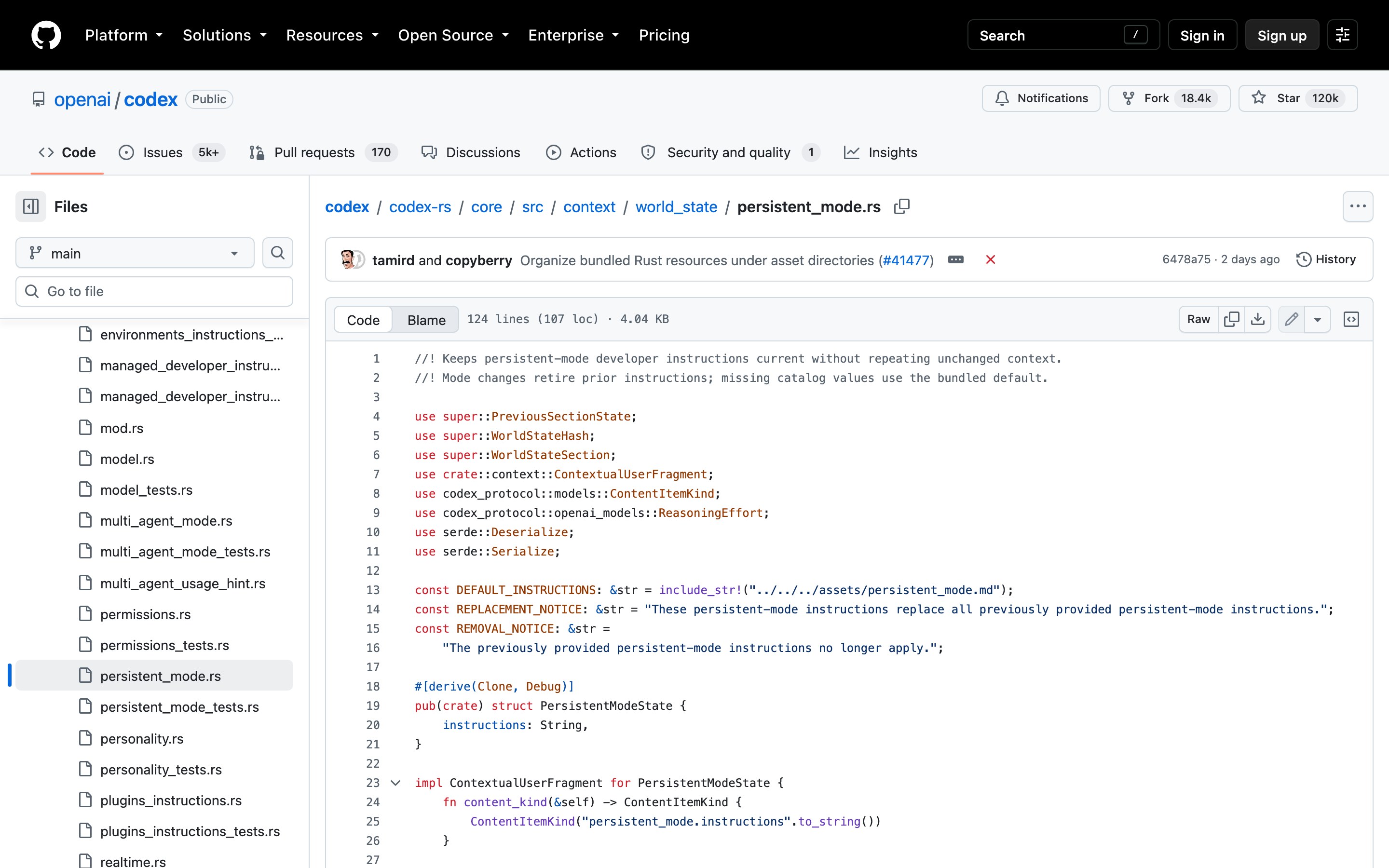Open the more file actions menu
The height and width of the screenshot is (868, 1389).
1358,207
